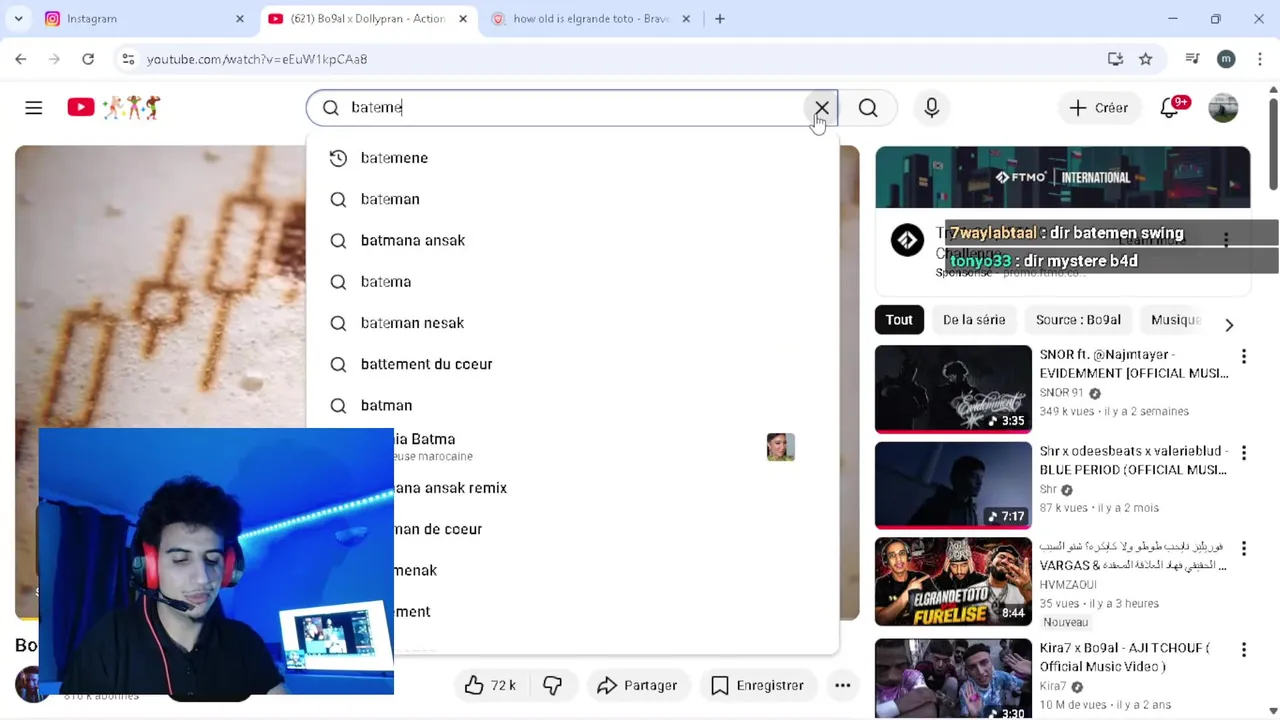Open options for the HVMZAOUI video

(x=1244, y=549)
